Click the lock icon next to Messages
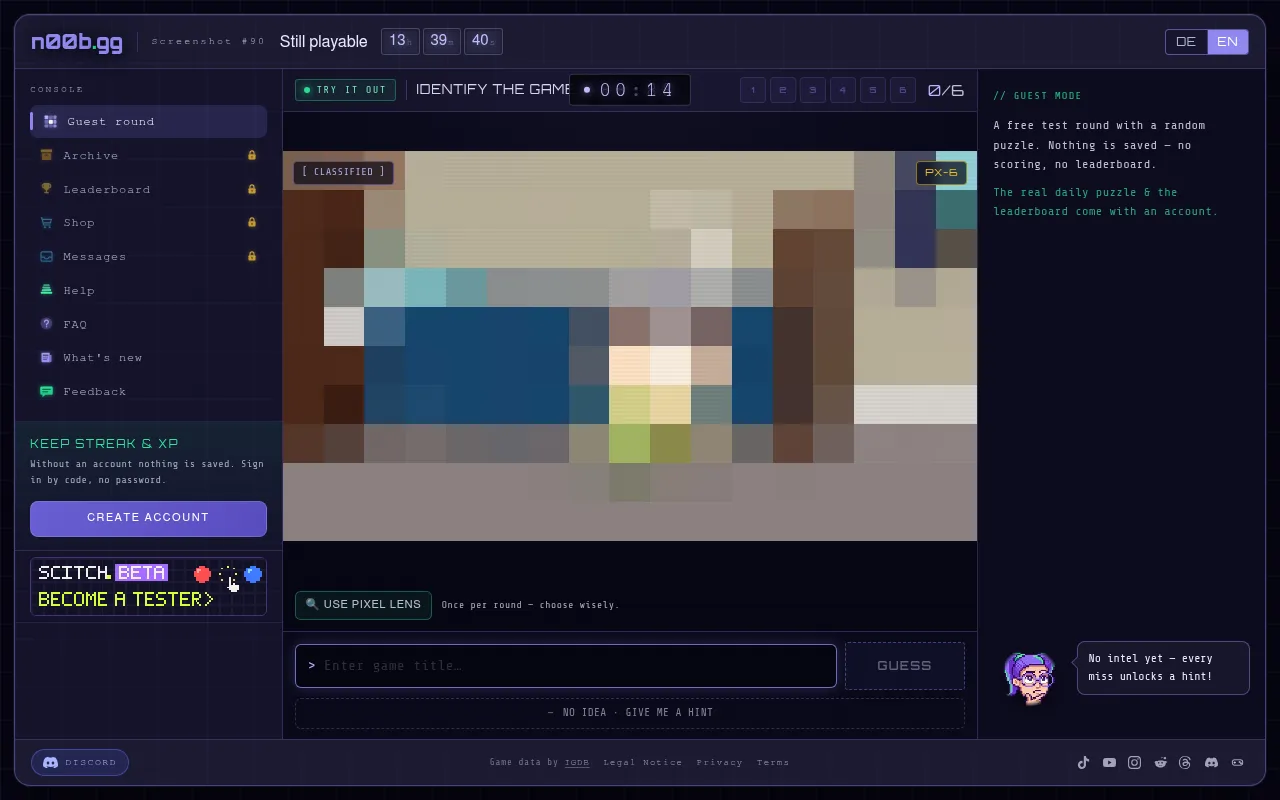Image resolution: width=1280 pixels, height=800 pixels. [x=252, y=256]
